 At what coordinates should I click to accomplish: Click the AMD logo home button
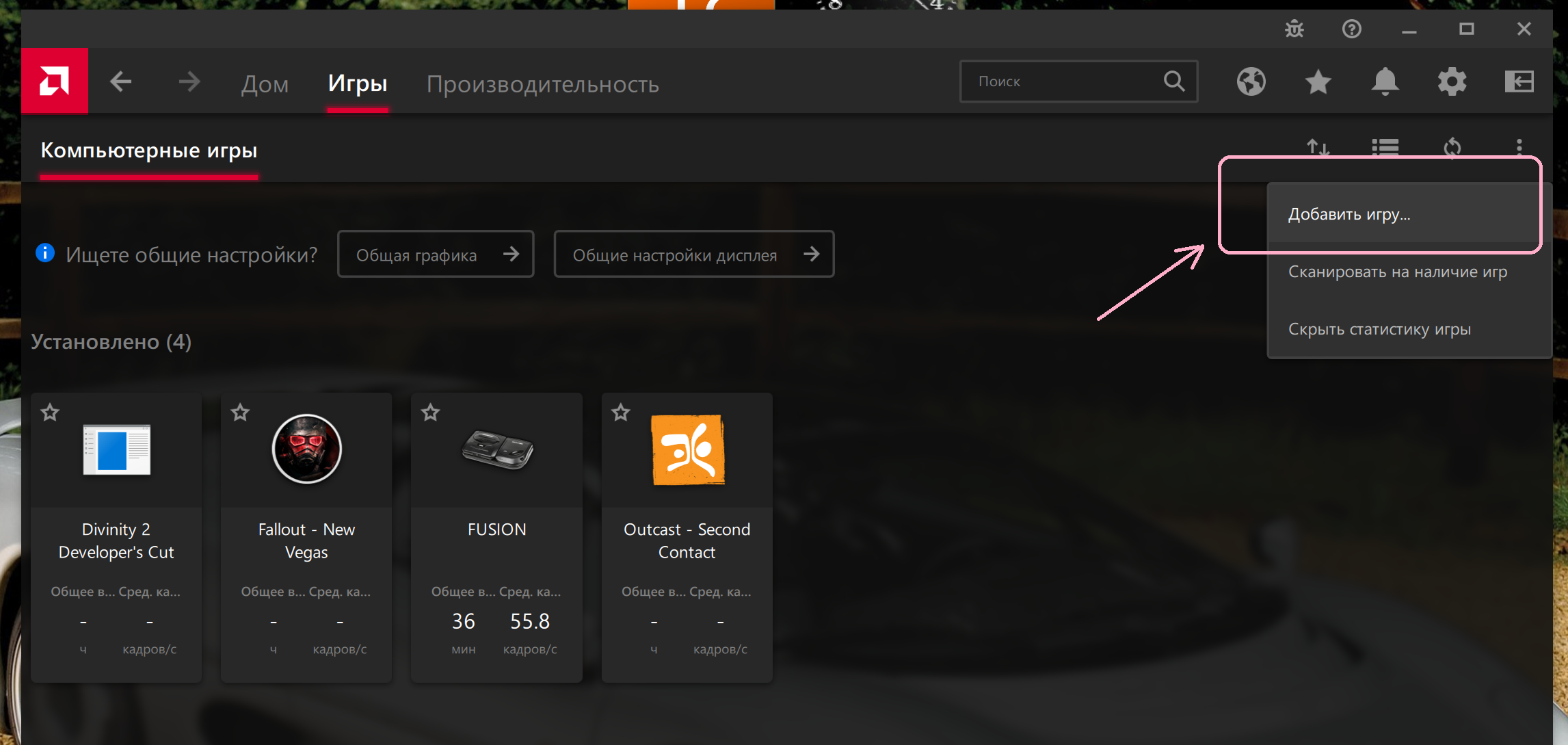[x=55, y=81]
